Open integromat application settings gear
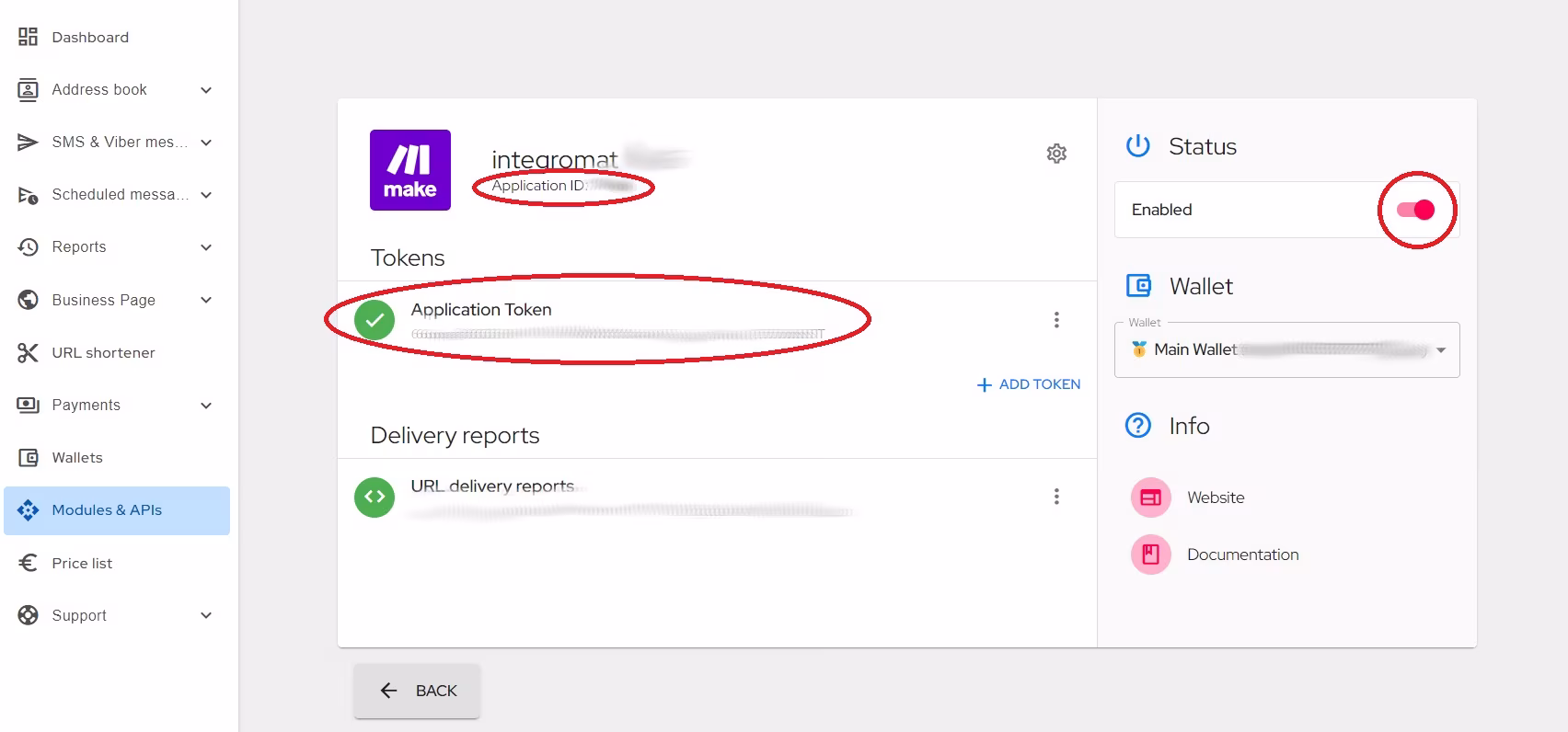Image resolution: width=1568 pixels, height=732 pixels. pyautogui.click(x=1056, y=154)
